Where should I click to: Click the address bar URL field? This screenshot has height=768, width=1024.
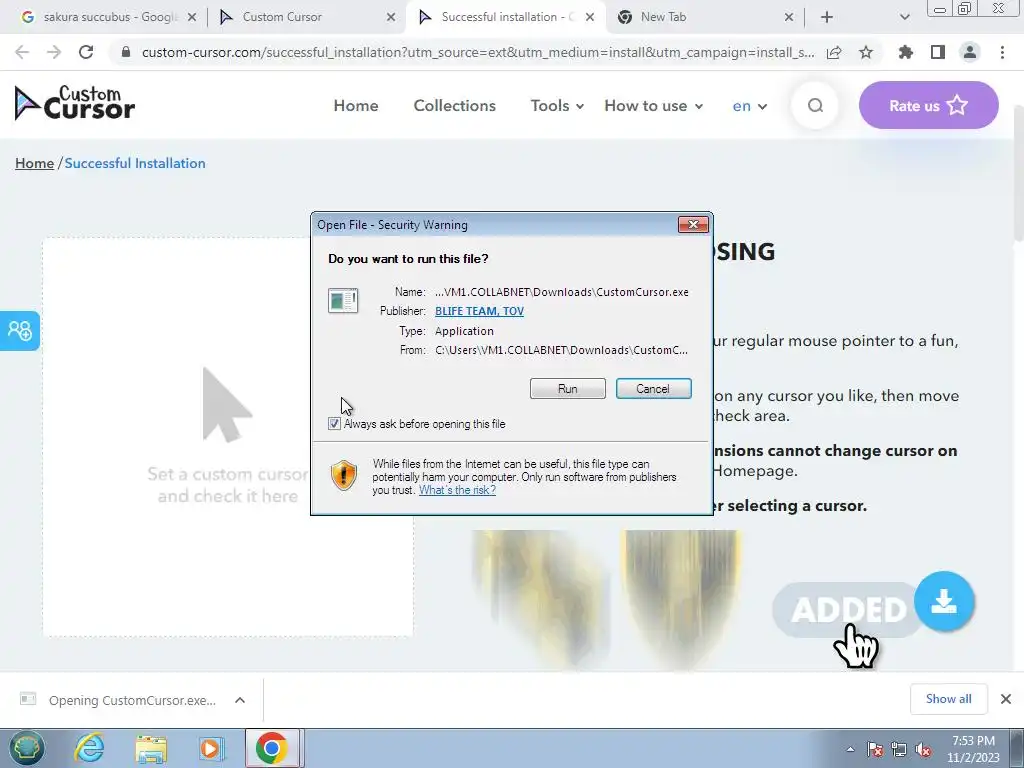[x=477, y=52]
